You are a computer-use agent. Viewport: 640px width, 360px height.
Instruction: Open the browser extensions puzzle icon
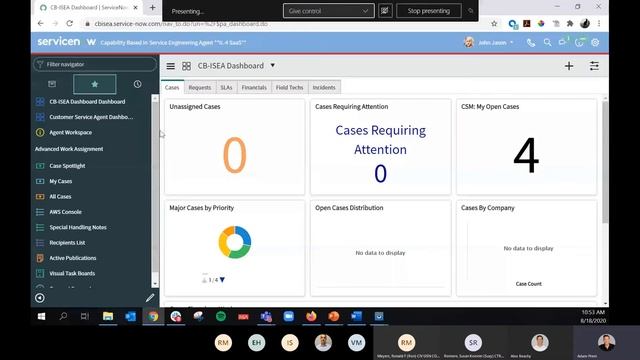570,24
